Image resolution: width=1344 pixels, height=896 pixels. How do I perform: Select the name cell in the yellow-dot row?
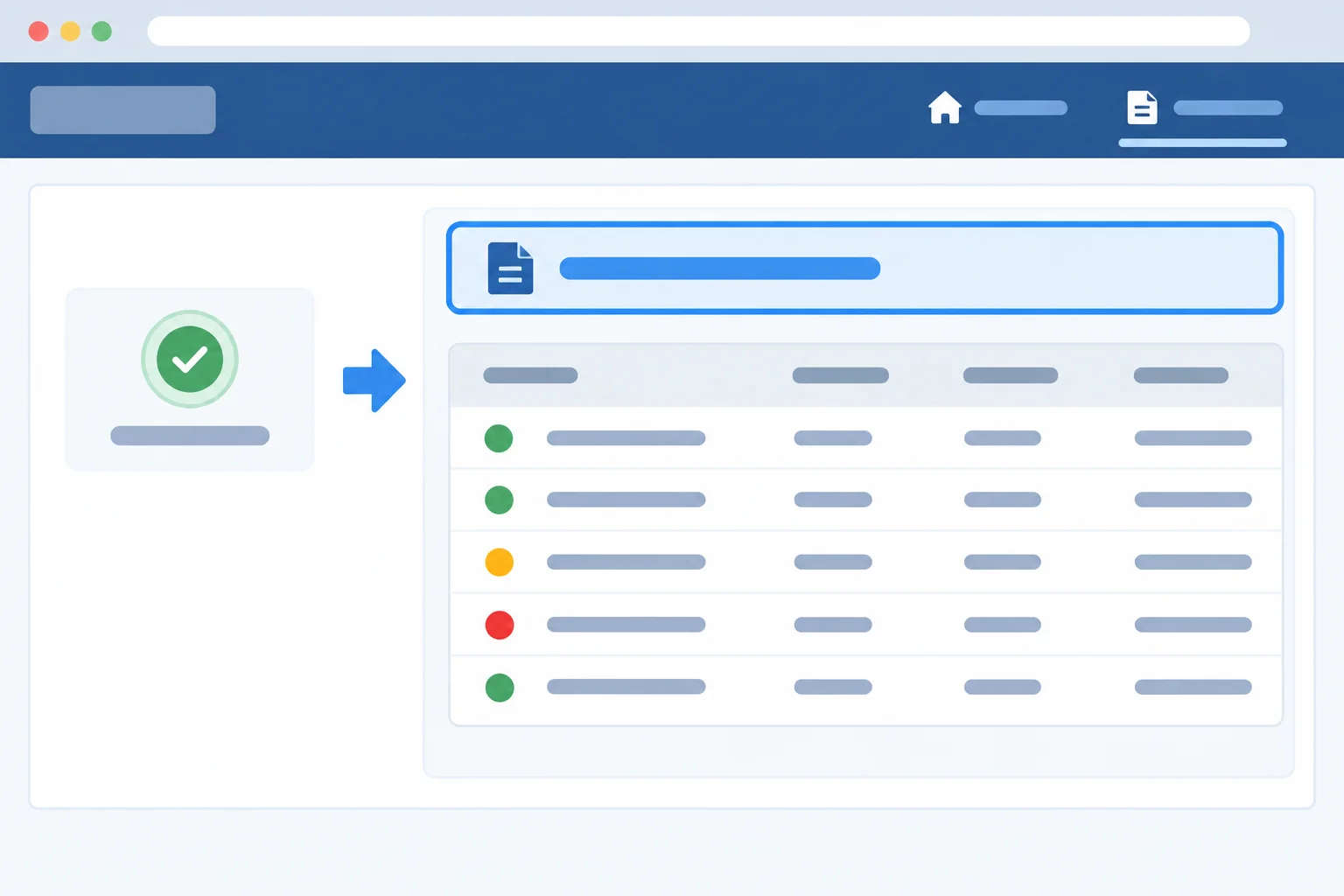pos(626,562)
